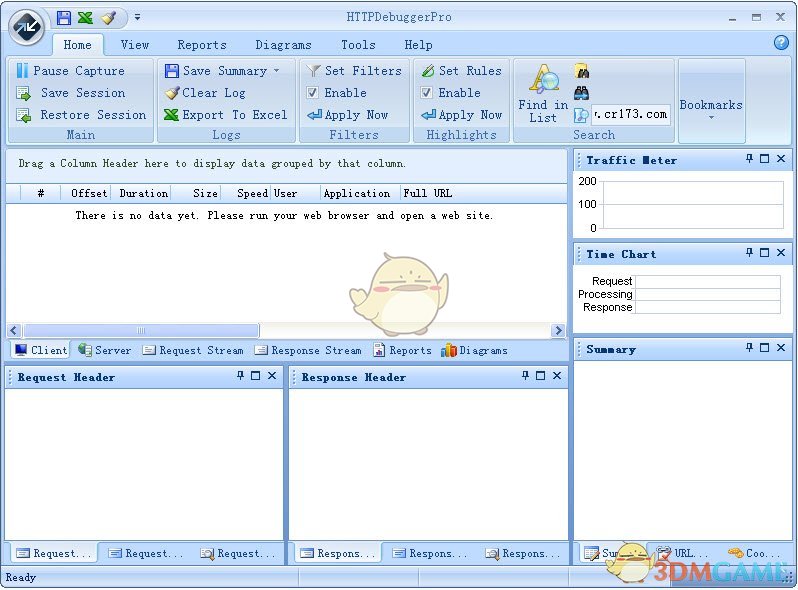This screenshot has height=590, width=798.
Task: Click Restore Session in Main group
Action: tap(92, 115)
